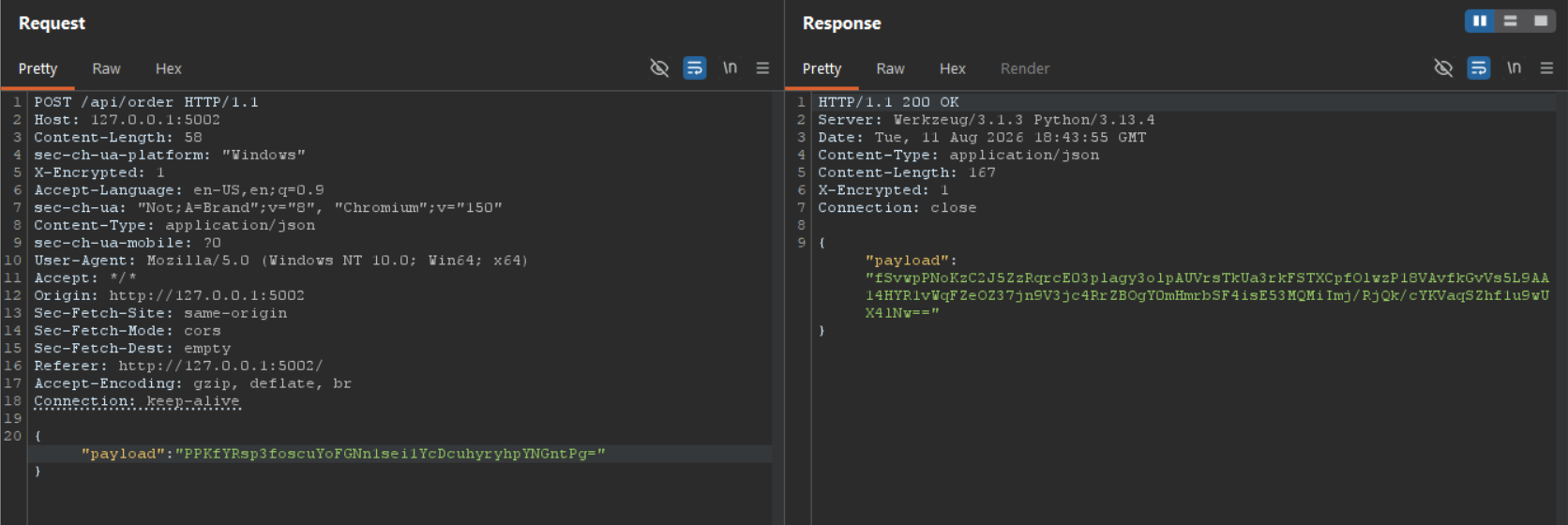The image size is (1568, 525).
Task: Click the request payload base64 value
Action: click(390, 454)
